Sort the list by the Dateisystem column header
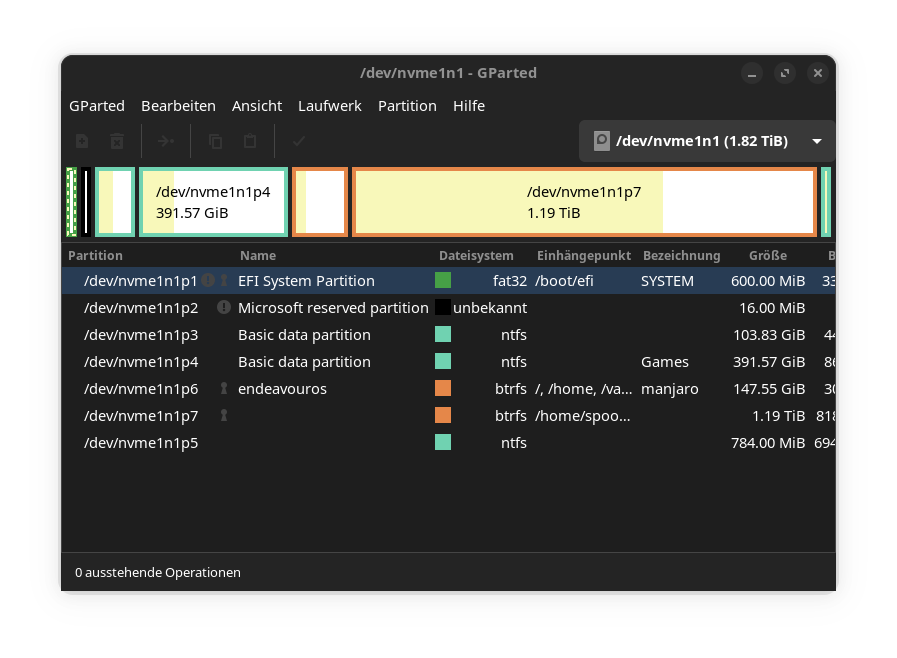 [x=476, y=256]
